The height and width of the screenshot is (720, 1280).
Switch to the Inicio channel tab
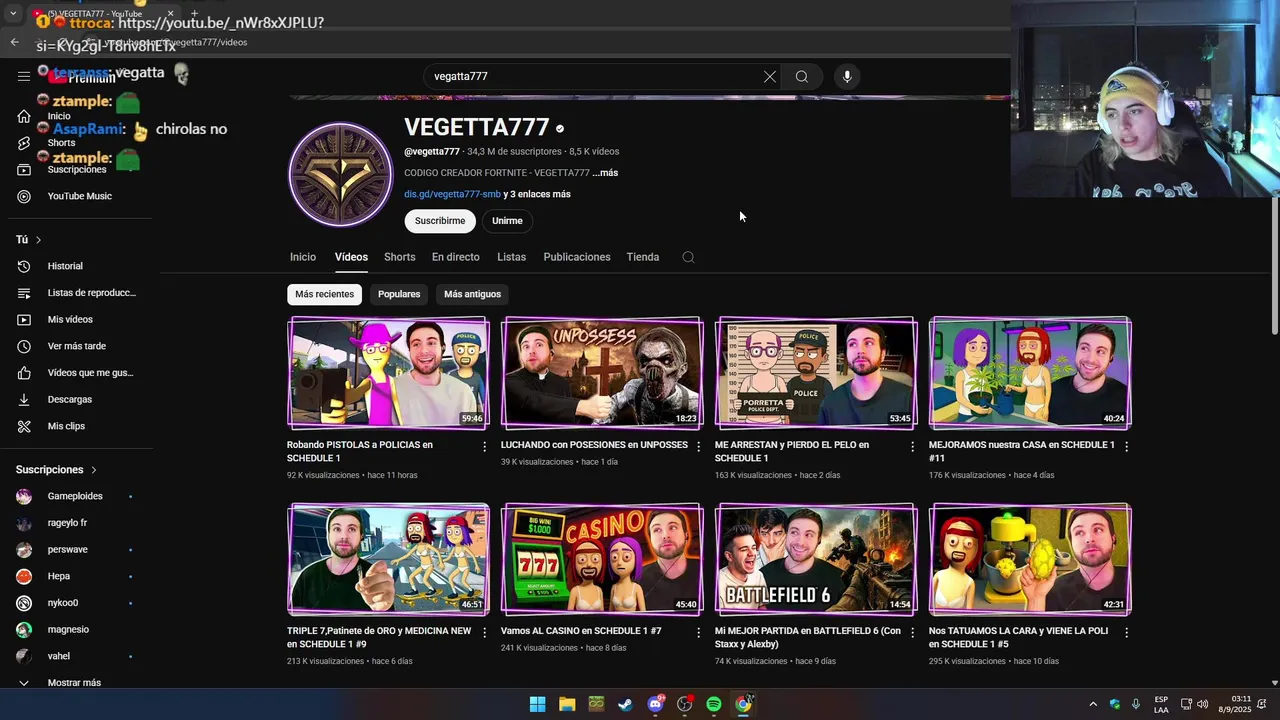tap(303, 257)
